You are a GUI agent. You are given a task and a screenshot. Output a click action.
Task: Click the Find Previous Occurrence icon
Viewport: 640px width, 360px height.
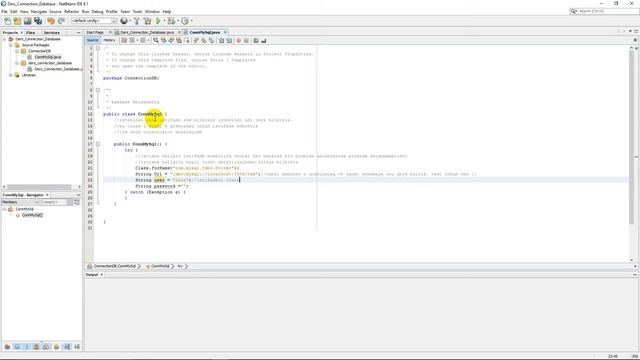[x=163, y=40]
